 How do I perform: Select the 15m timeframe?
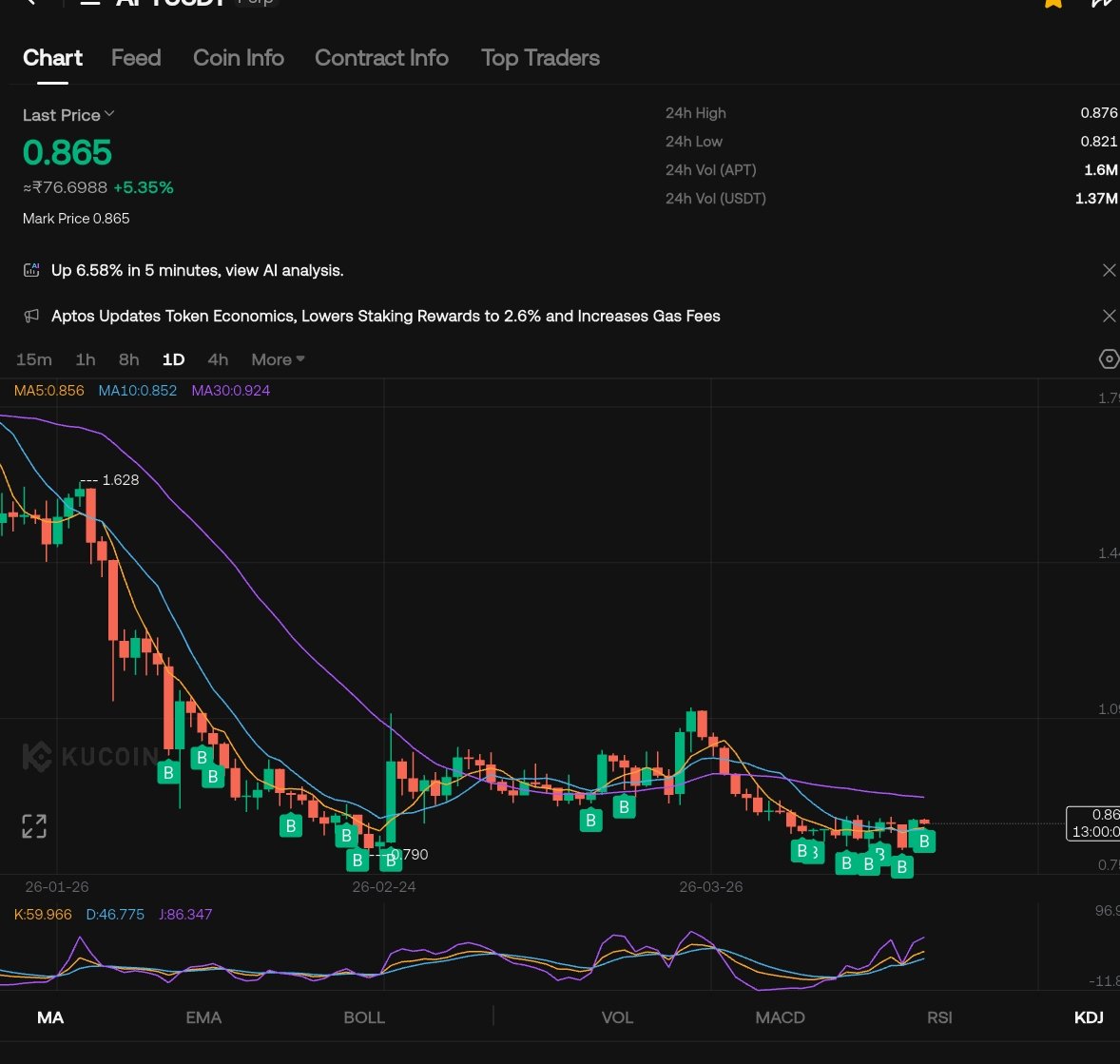tap(33, 359)
